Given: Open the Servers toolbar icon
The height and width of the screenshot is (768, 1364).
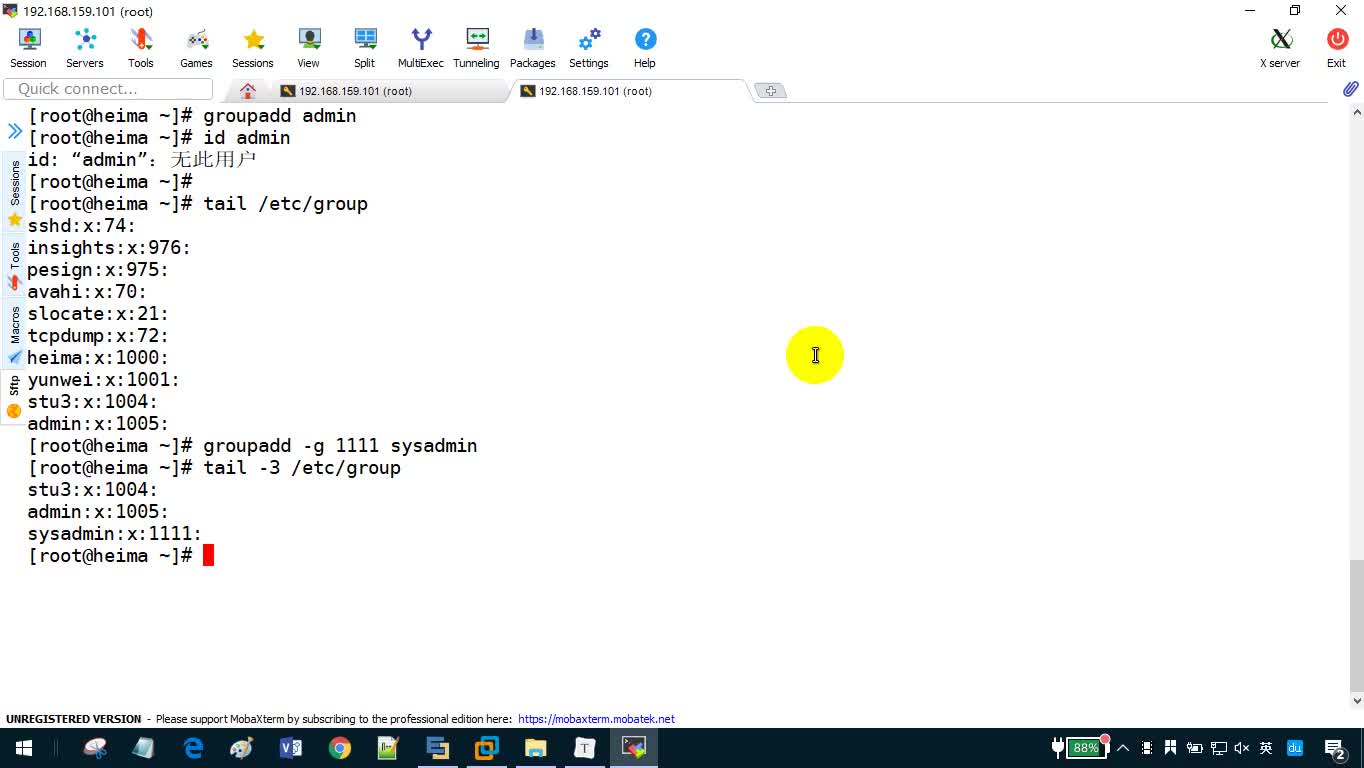Looking at the screenshot, I should point(85,48).
